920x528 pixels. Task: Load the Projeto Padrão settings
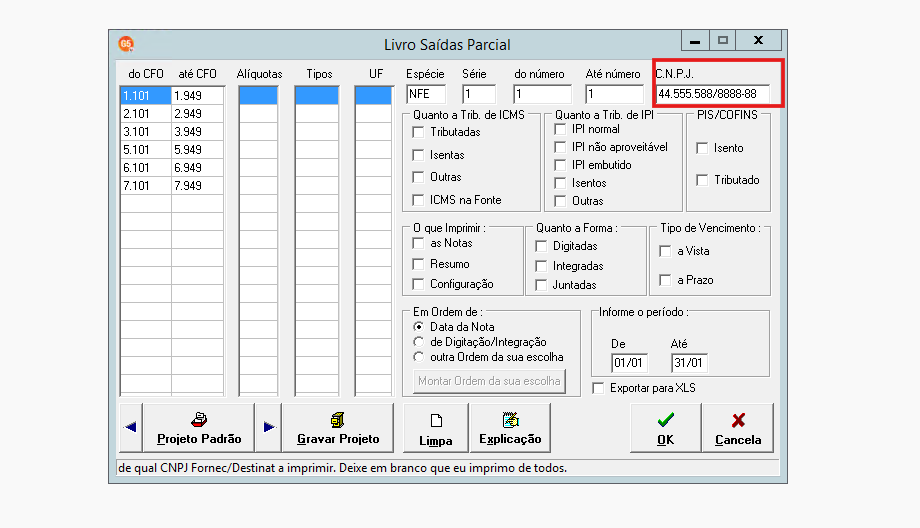tap(199, 427)
